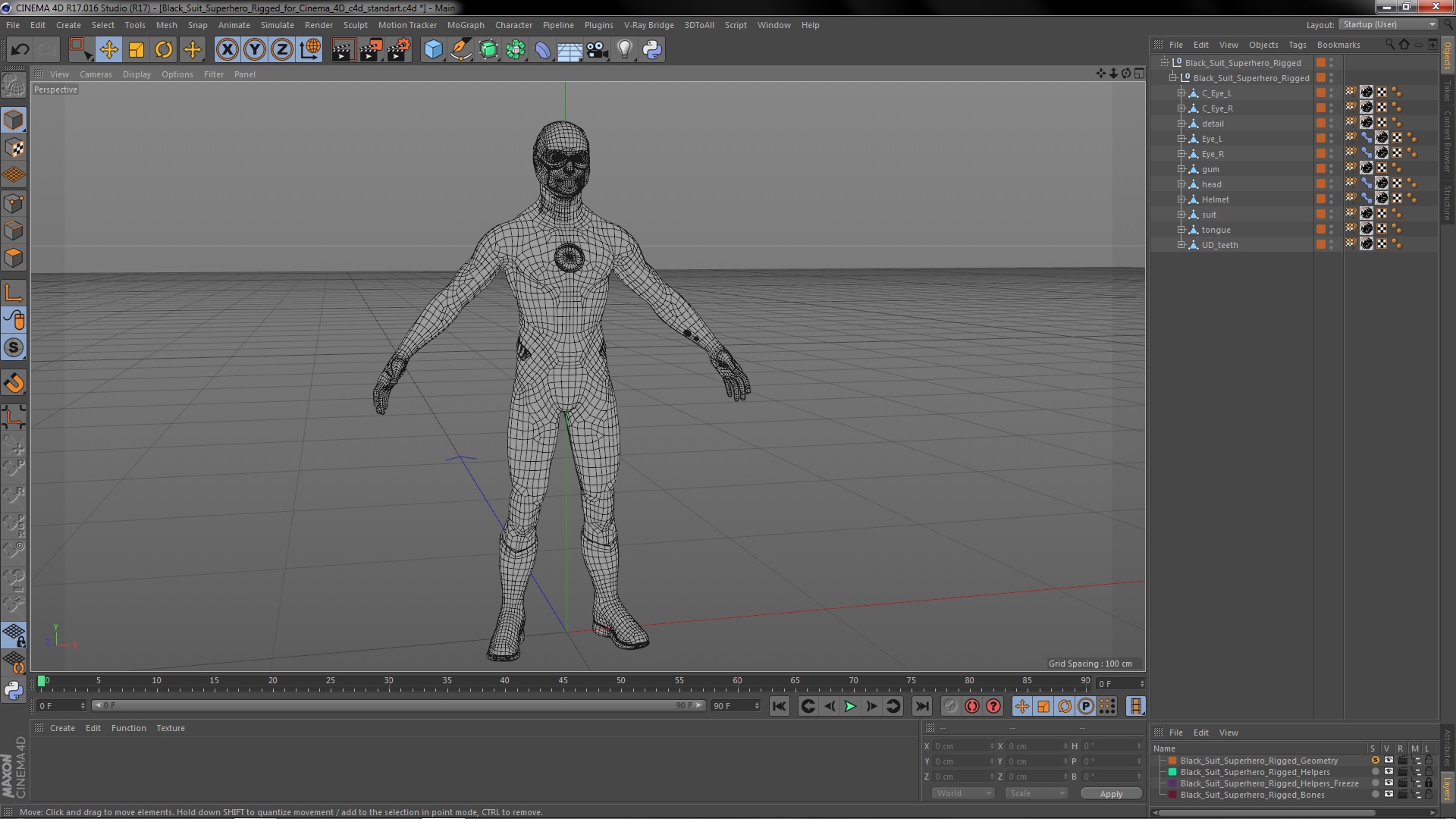Toggle Y axis lock

(255, 50)
